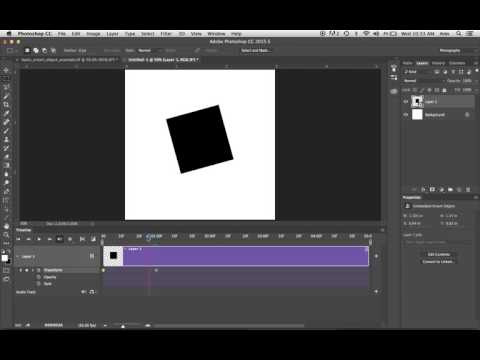The width and height of the screenshot is (480, 360).
Task: Click the transition icon in Timeline controls
Action: click(x=93, y=239)
